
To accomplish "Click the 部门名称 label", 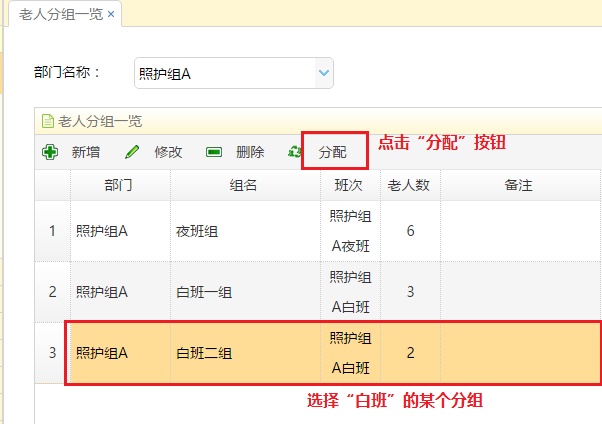I will pyautogui.click(x=67, y=72).
